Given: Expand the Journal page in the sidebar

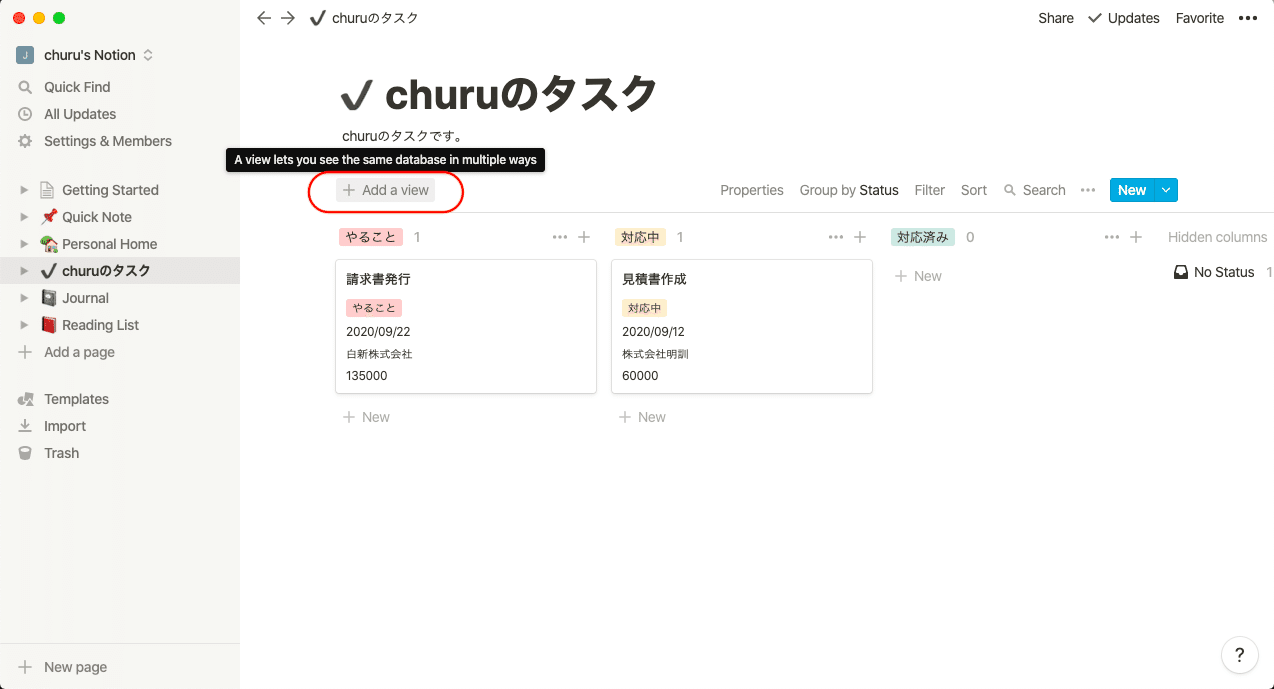Looking at the screenshot, I should [x=24, y=297].
